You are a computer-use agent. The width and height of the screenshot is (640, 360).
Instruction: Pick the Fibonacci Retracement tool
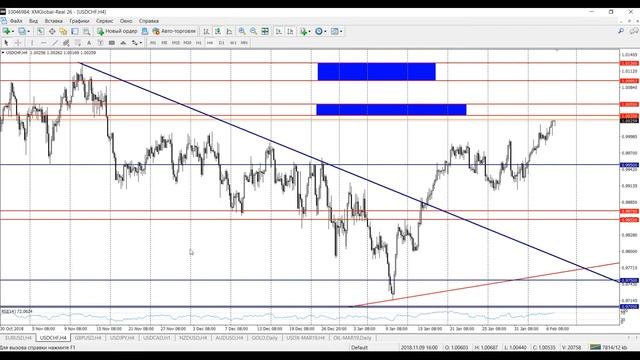[x=78, y=43]
